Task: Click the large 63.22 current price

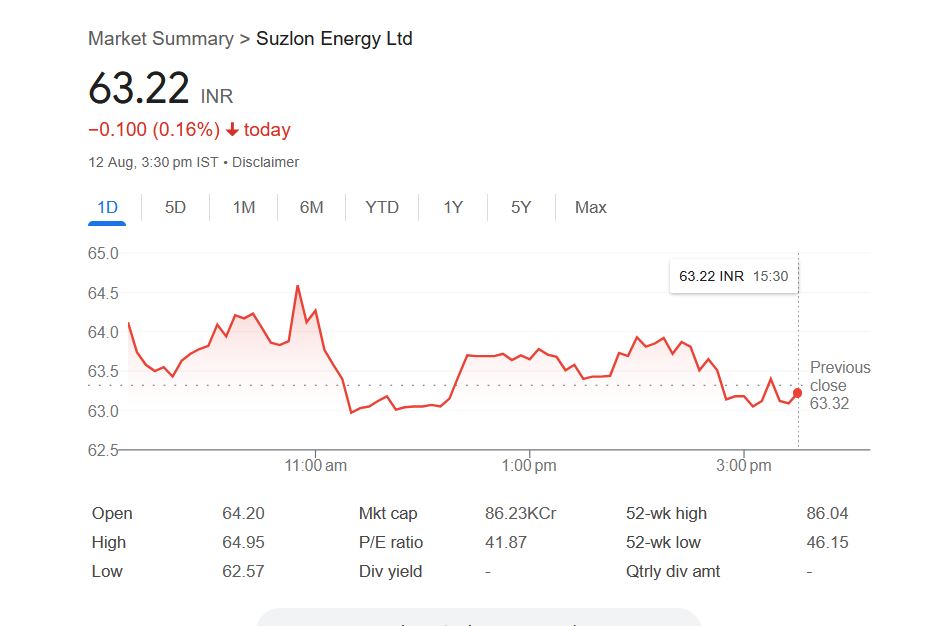Action: pyautogui.click(x=139, y=89)
